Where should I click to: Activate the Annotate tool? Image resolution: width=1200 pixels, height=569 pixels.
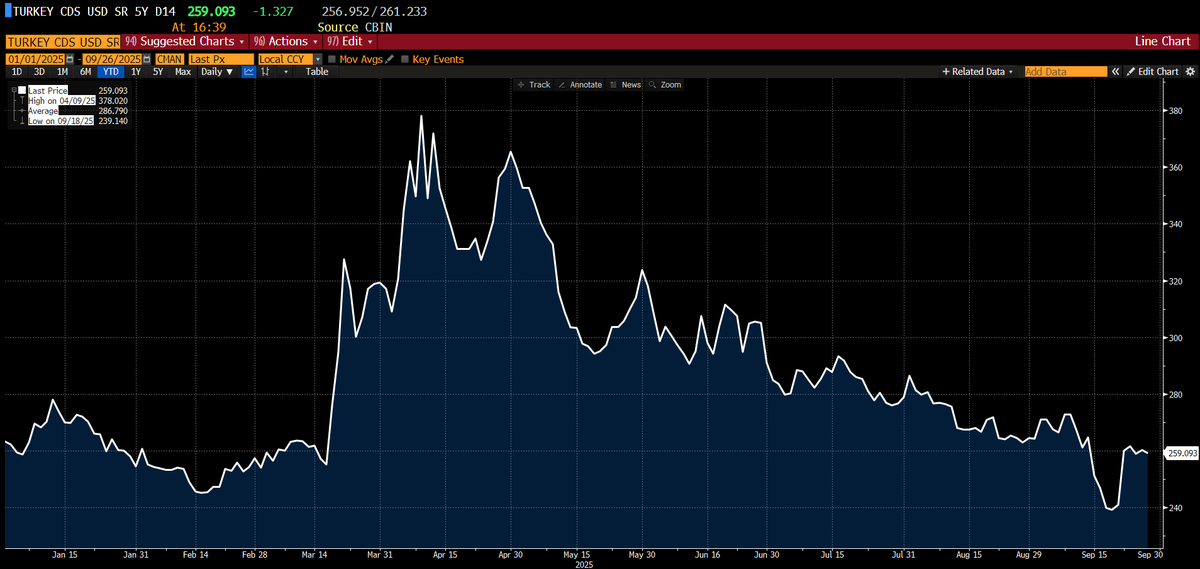pyautogui.click(x=580, y=85)
